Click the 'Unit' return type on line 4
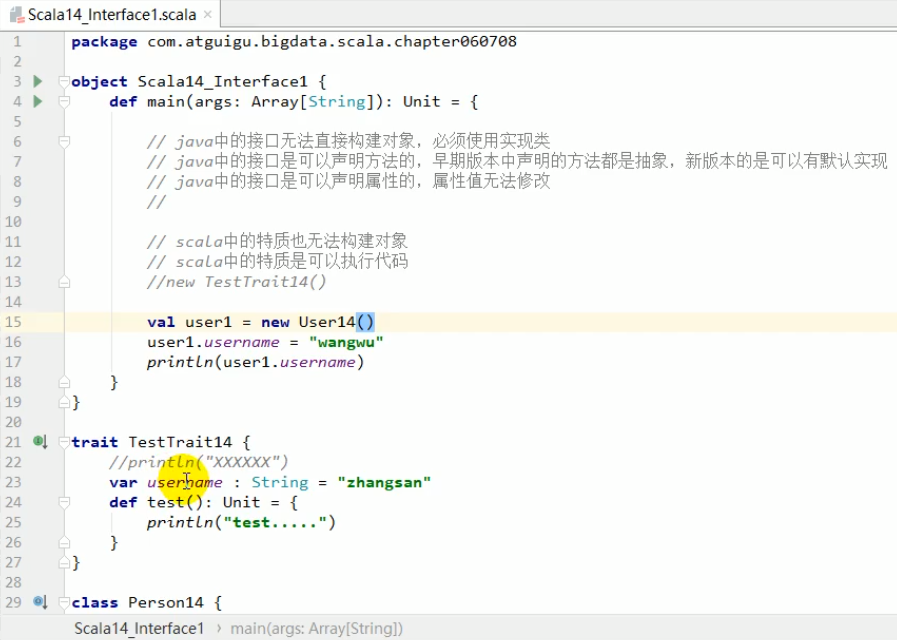Image resolution: width=897 pixels, height=640 pixels. (x=422, y=101)
